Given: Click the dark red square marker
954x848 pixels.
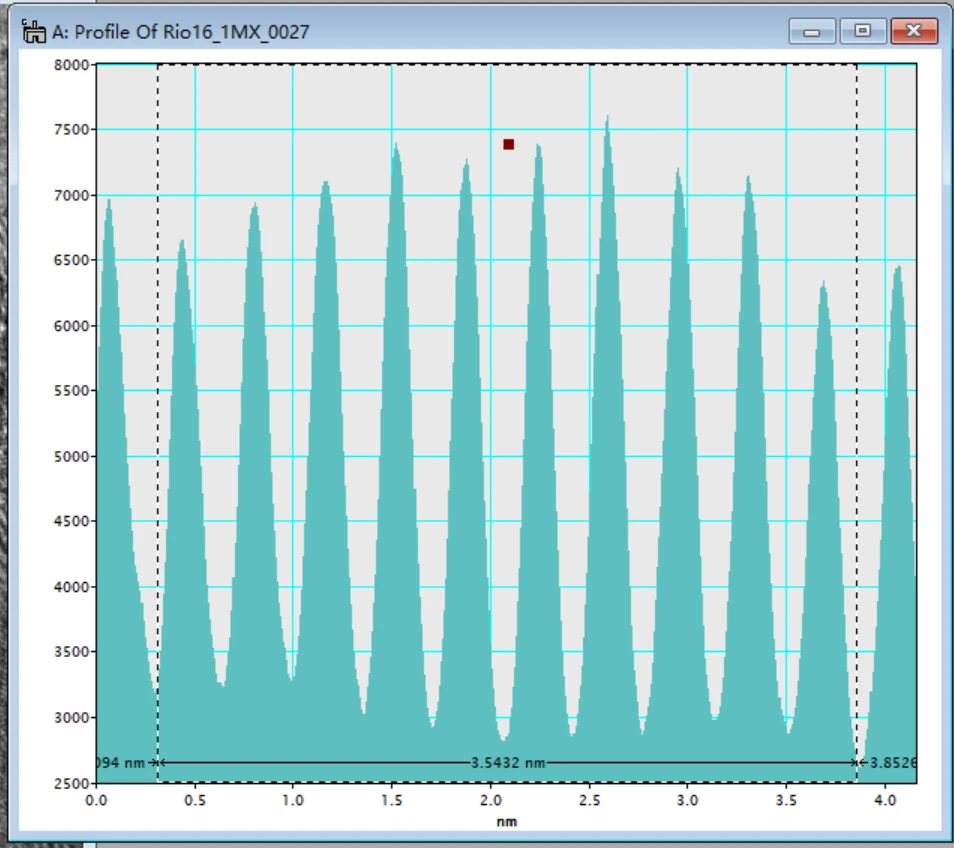Looking at the screenshot, I should tap(509, 144).
